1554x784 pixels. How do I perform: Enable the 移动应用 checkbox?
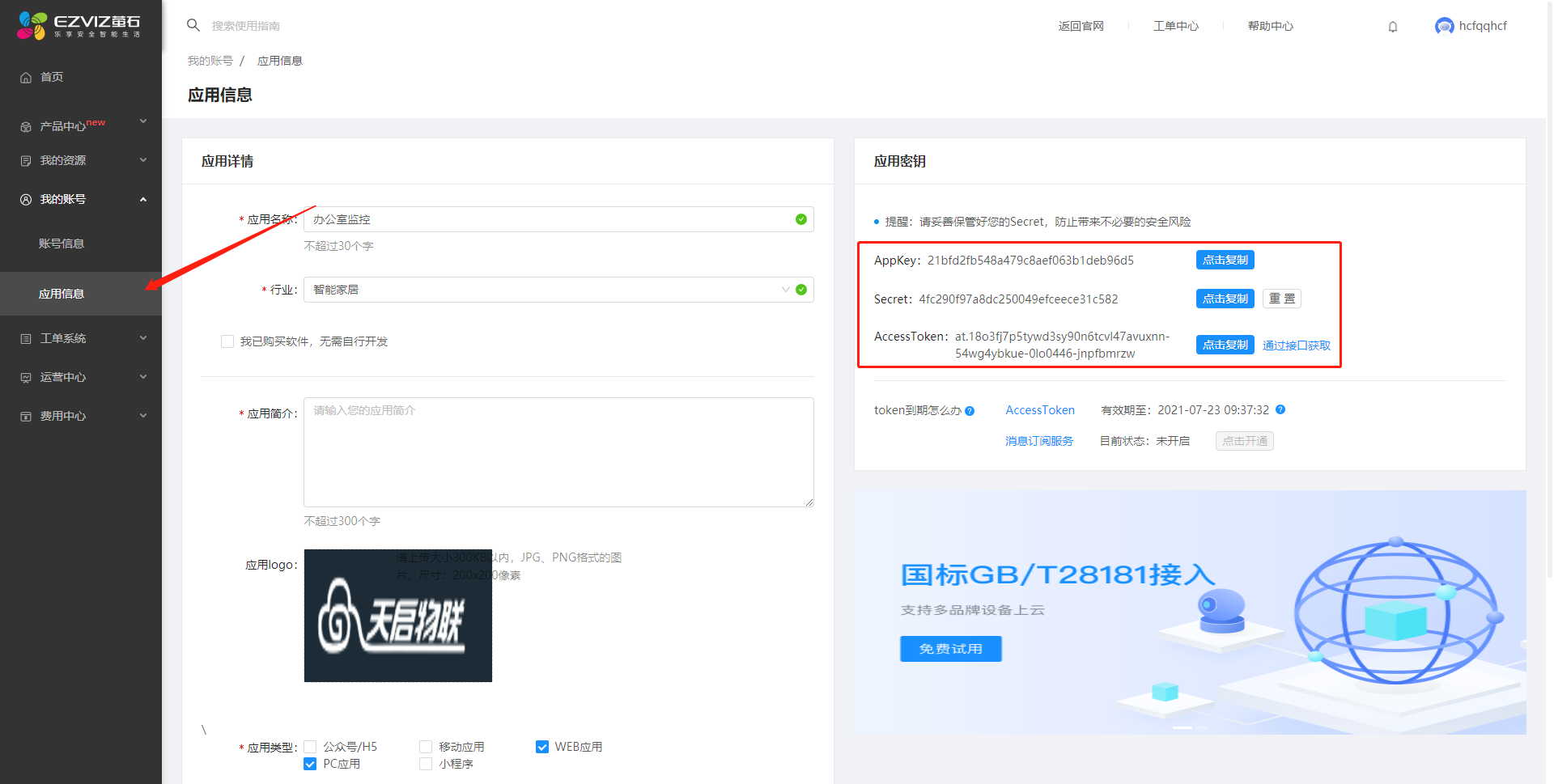(426, 747)
